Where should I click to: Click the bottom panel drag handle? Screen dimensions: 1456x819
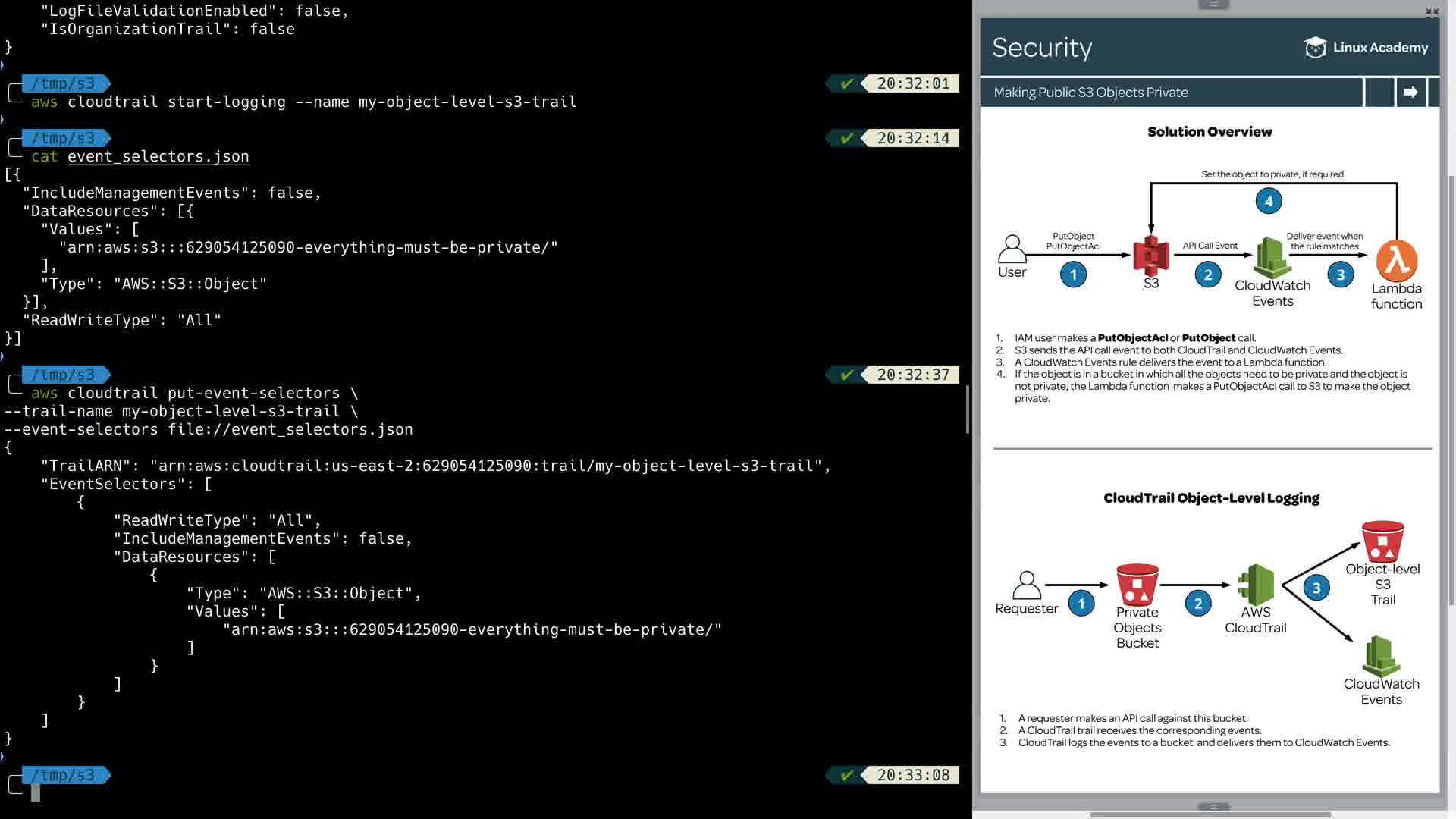point(1213,807)
